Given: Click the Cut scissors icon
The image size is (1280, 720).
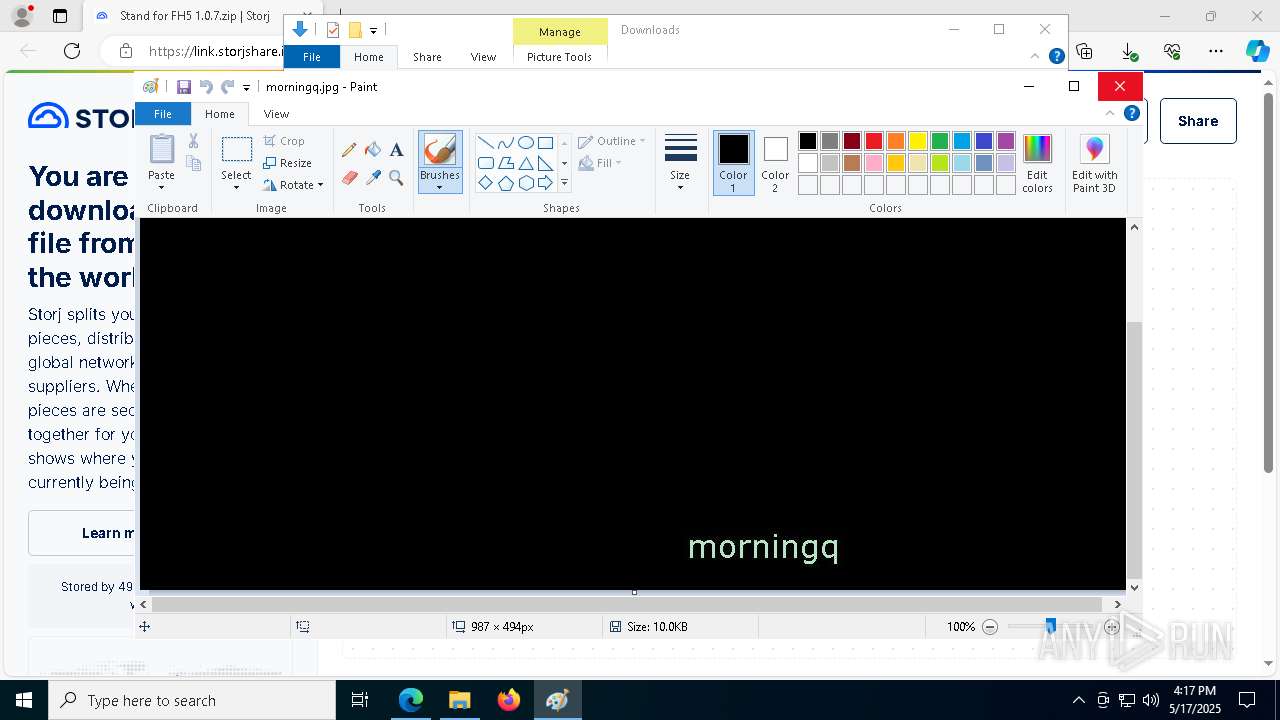Looking at the screenshot, I should (194, 141).
